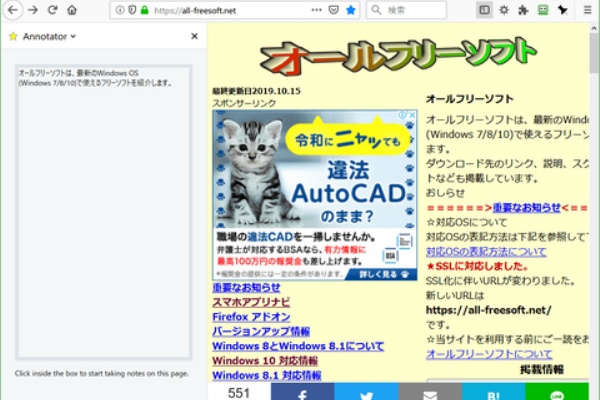Click the ★SSLに対応しました。 red text
600x400 pixels.
477,266
